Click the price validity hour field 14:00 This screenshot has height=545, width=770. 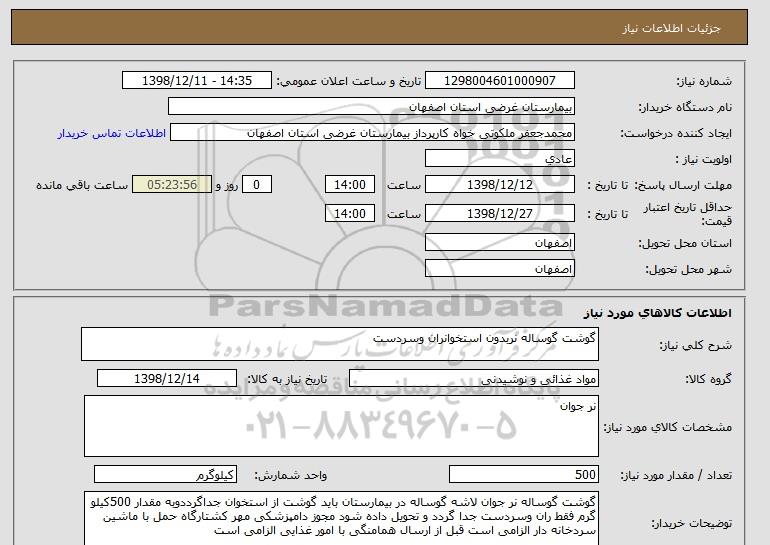pyautogui.click(x=350, y=213)
